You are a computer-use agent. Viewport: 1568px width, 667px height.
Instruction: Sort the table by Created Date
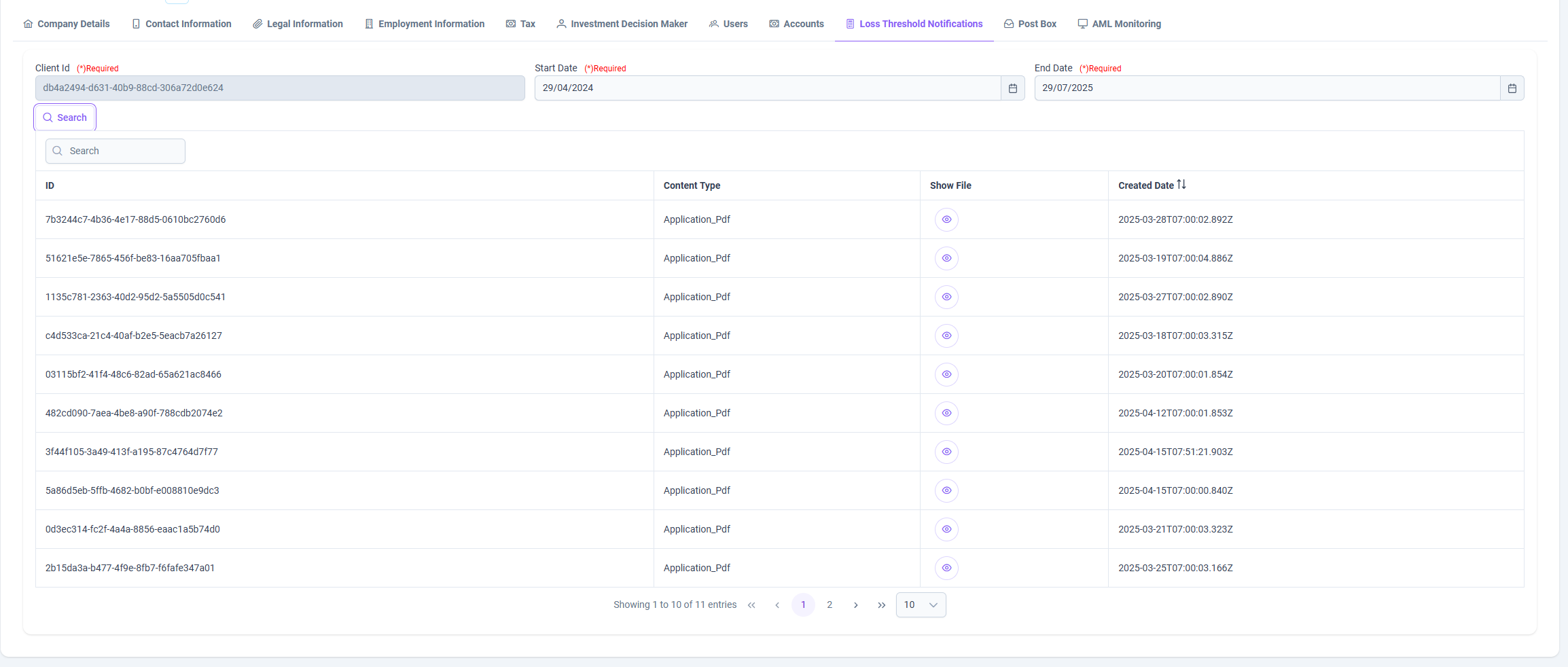click(1181, 185)
